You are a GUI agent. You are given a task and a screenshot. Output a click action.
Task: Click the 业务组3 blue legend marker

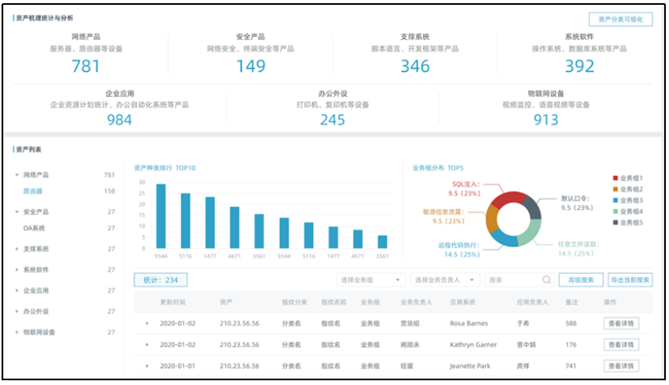click(615, 200)
